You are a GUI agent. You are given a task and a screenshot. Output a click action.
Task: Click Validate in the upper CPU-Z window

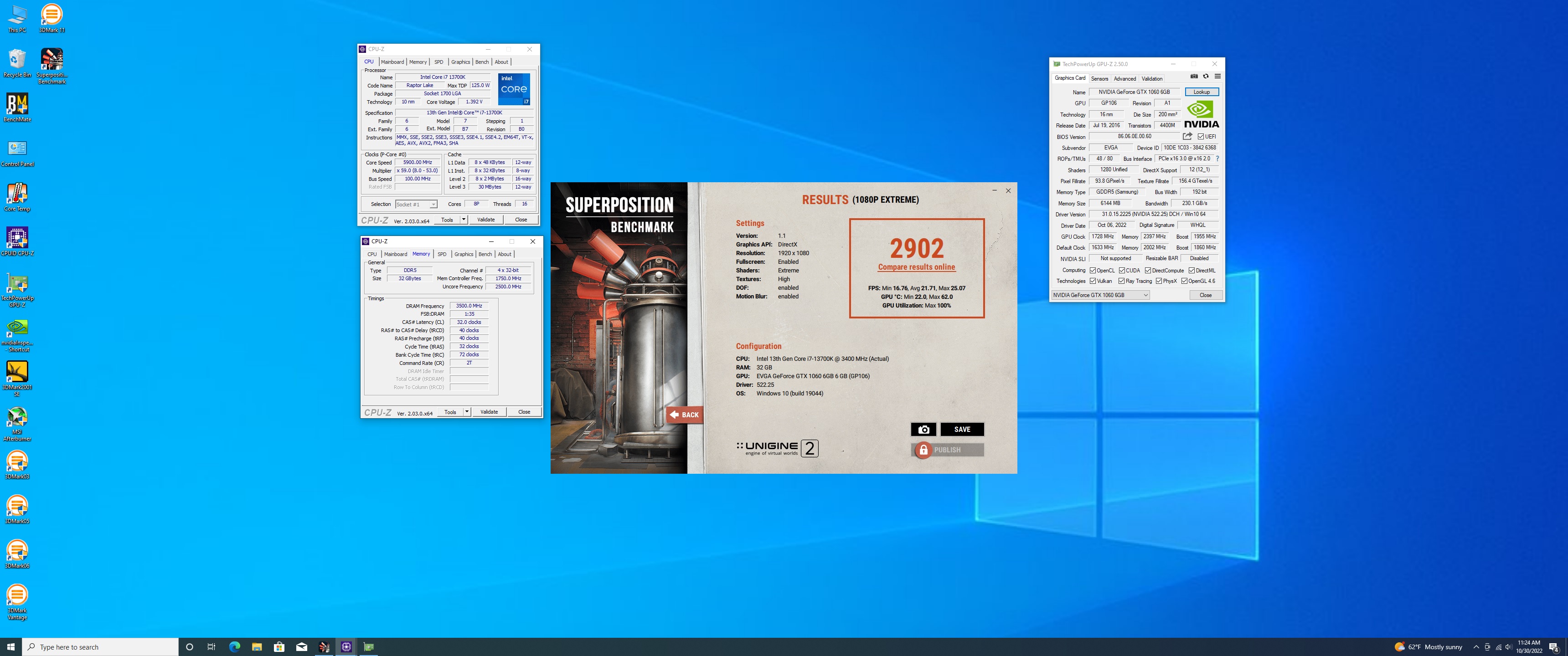[x=486, y=220]
